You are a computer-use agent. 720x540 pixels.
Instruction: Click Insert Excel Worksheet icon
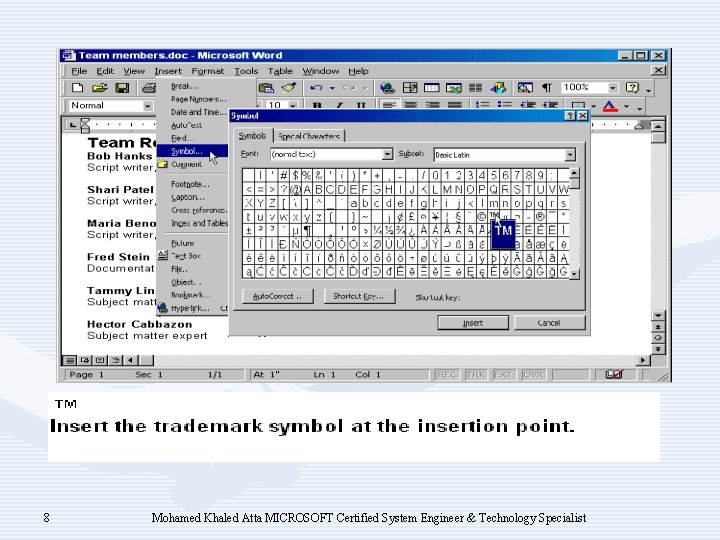coord(453,88)
